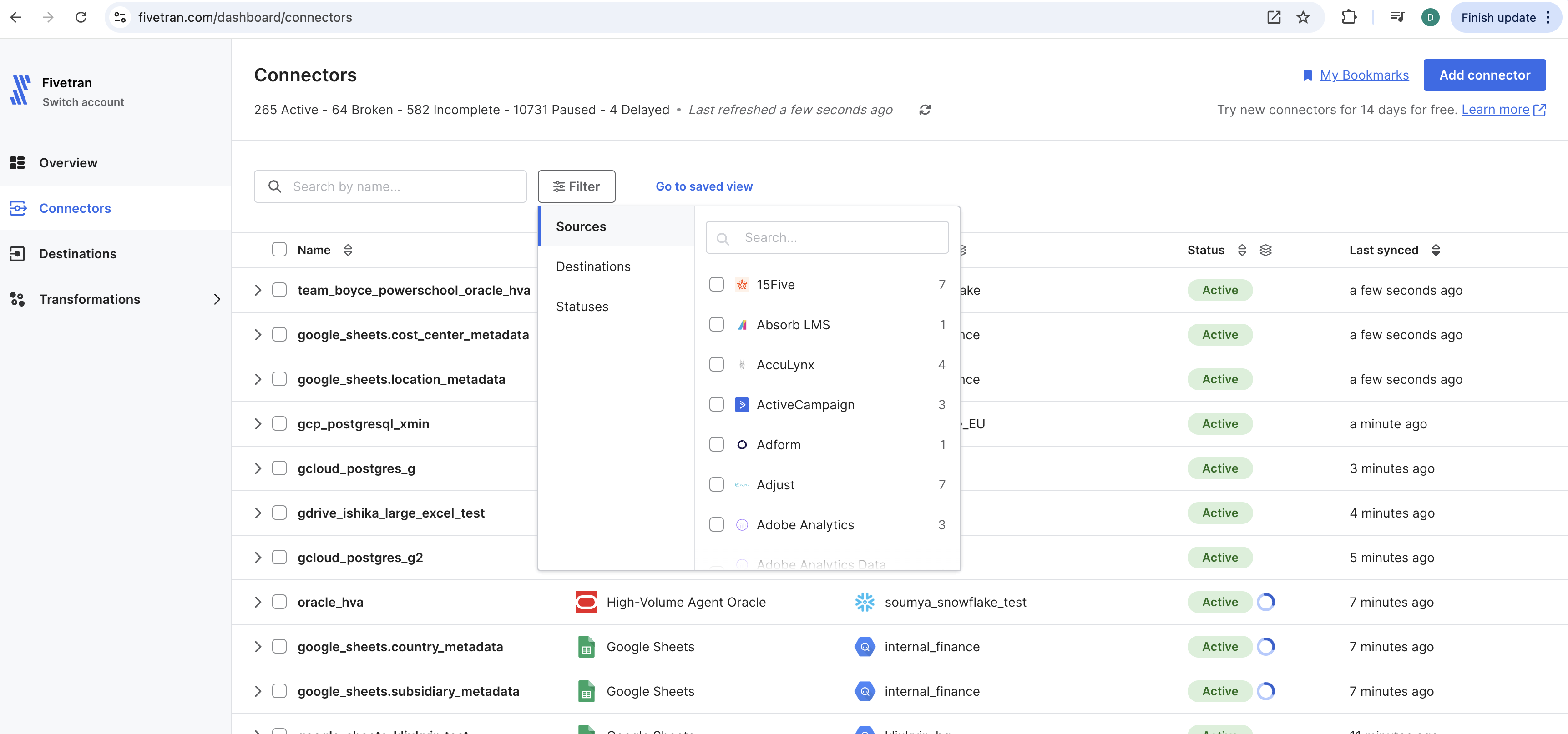Click Switch account under Fivetran
The image size is (1568, 734).
point(83,103)
